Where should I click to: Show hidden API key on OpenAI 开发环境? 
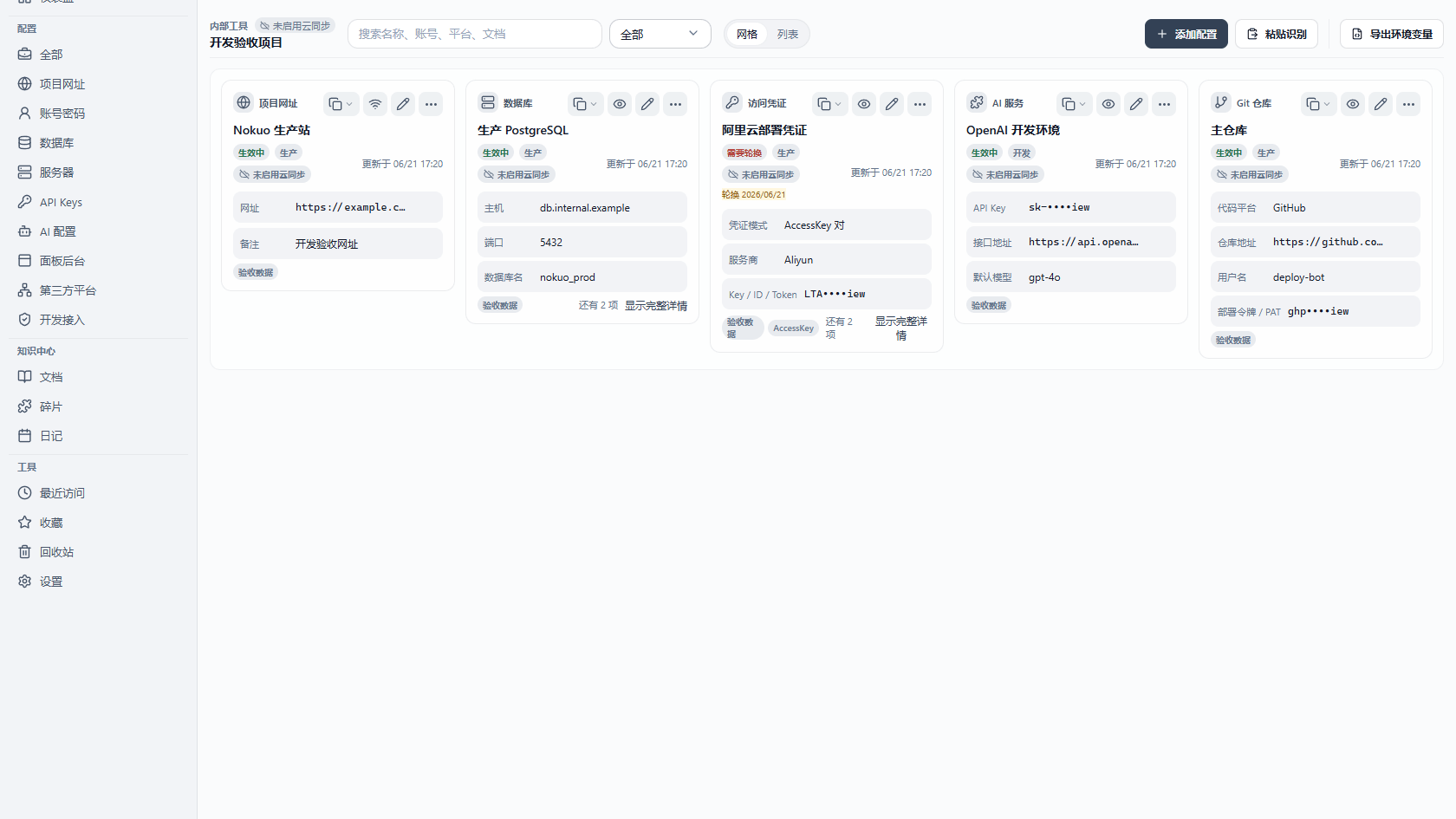(1108, 104)
